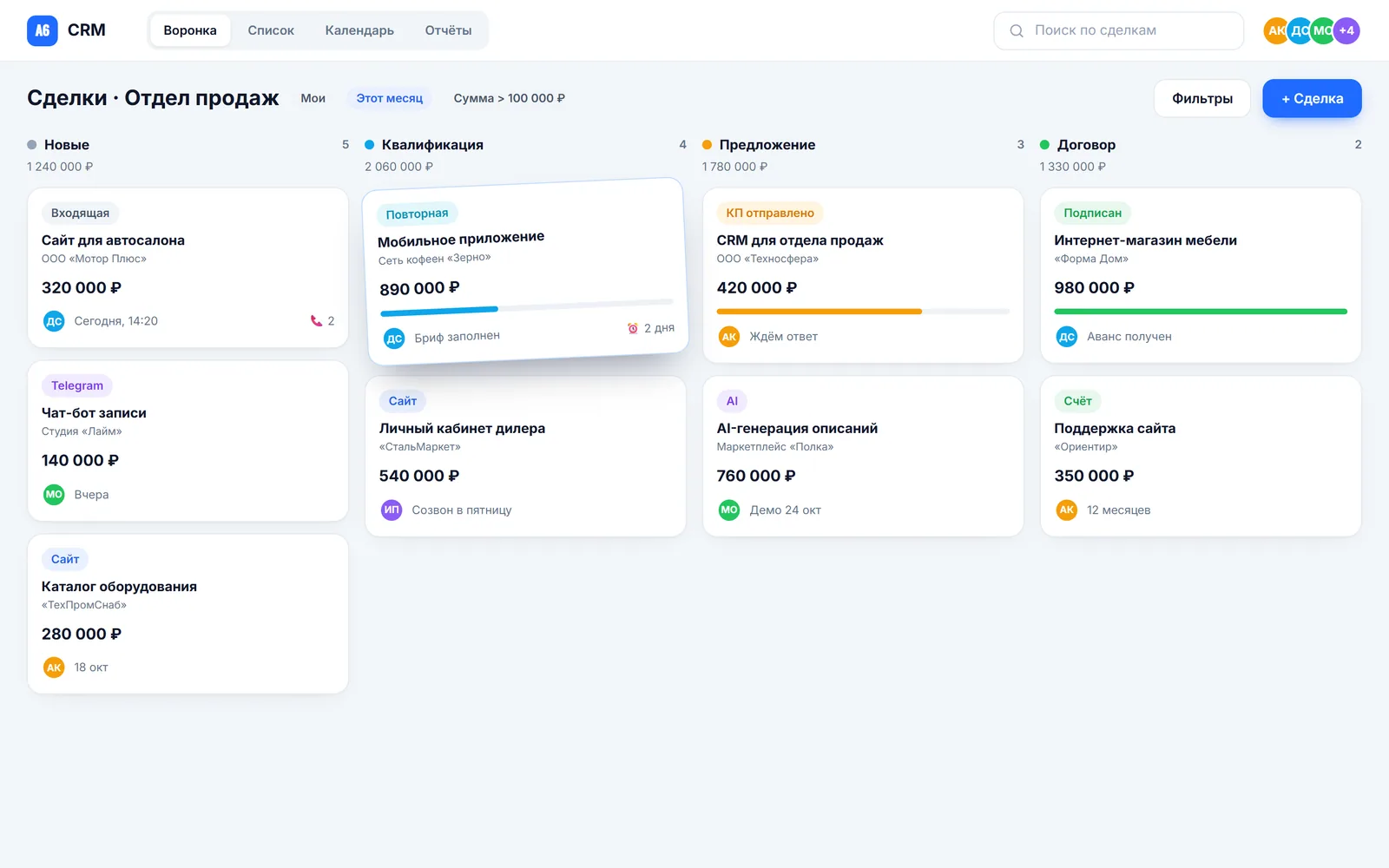Open the МО team member avatar in header

(1323, 30)
